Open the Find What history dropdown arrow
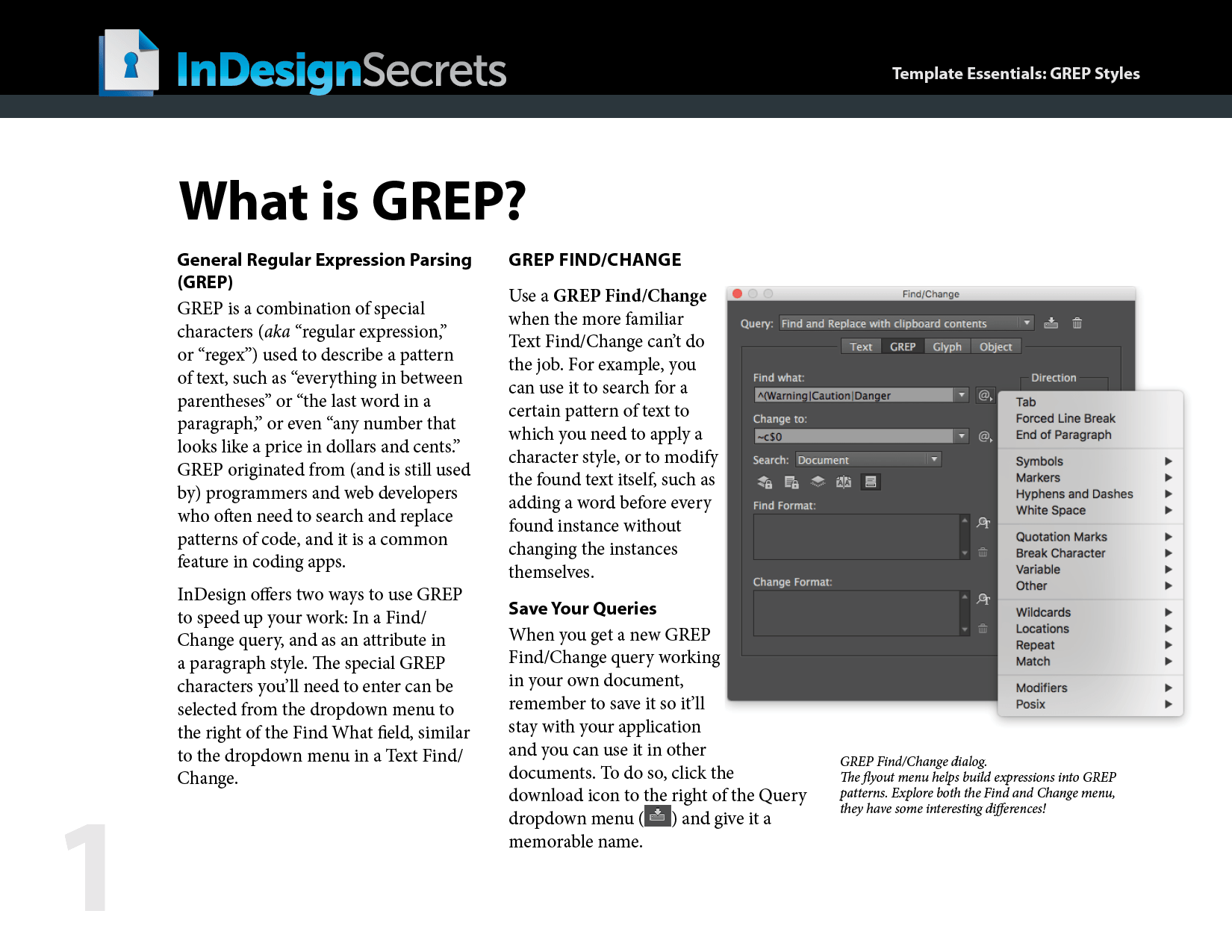Screen dimensions: 1232x952 962,394
